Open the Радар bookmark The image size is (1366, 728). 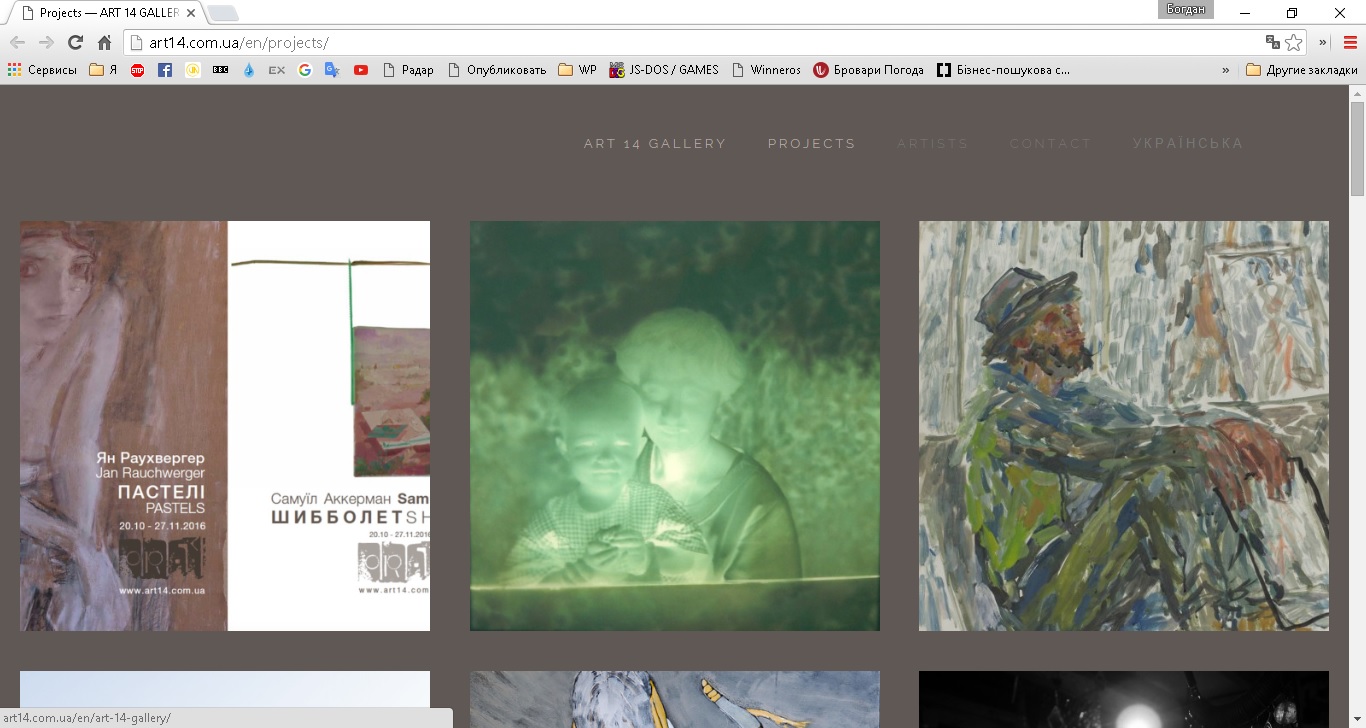409,70
